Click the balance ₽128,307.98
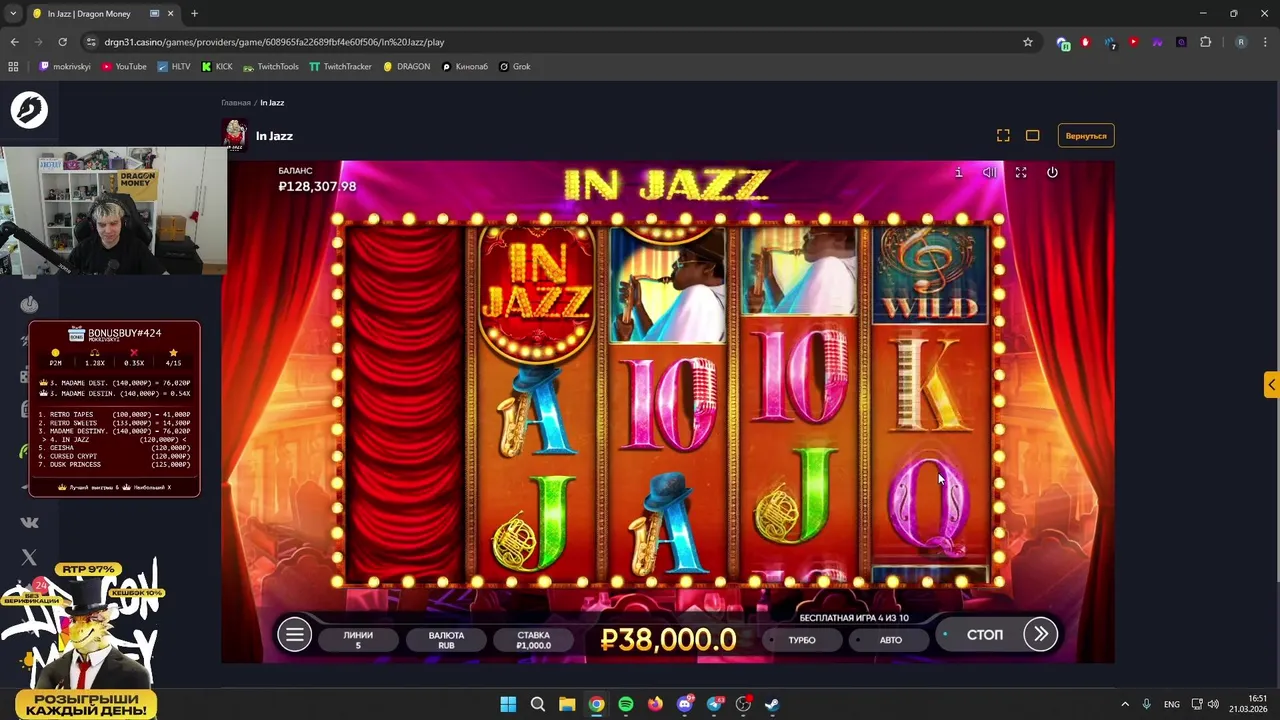1280x720 pixels. pos(317,186)
